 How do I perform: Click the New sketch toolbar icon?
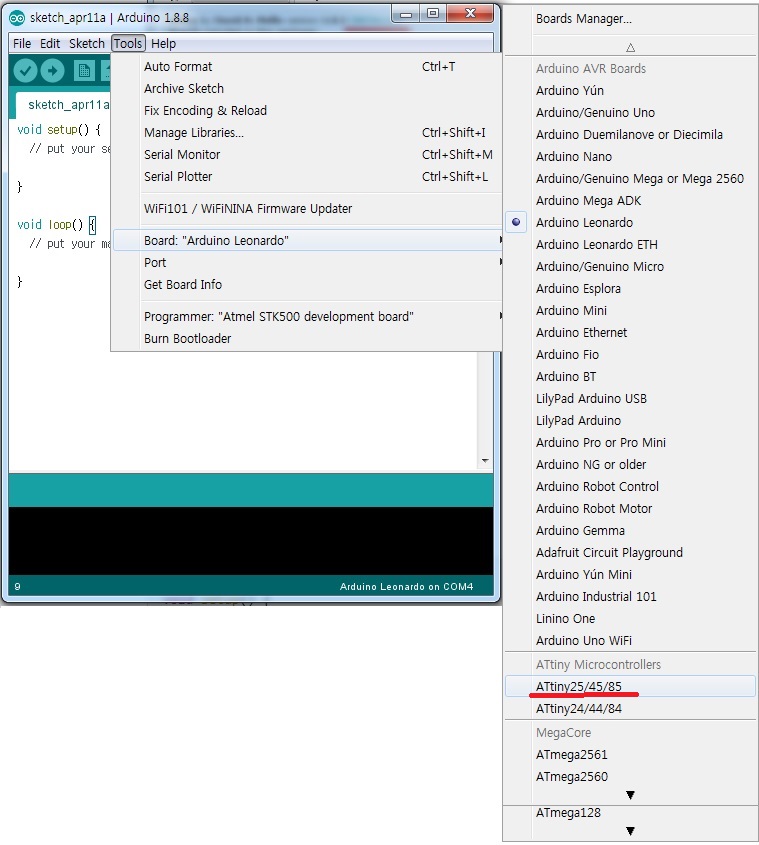[84, 71]
